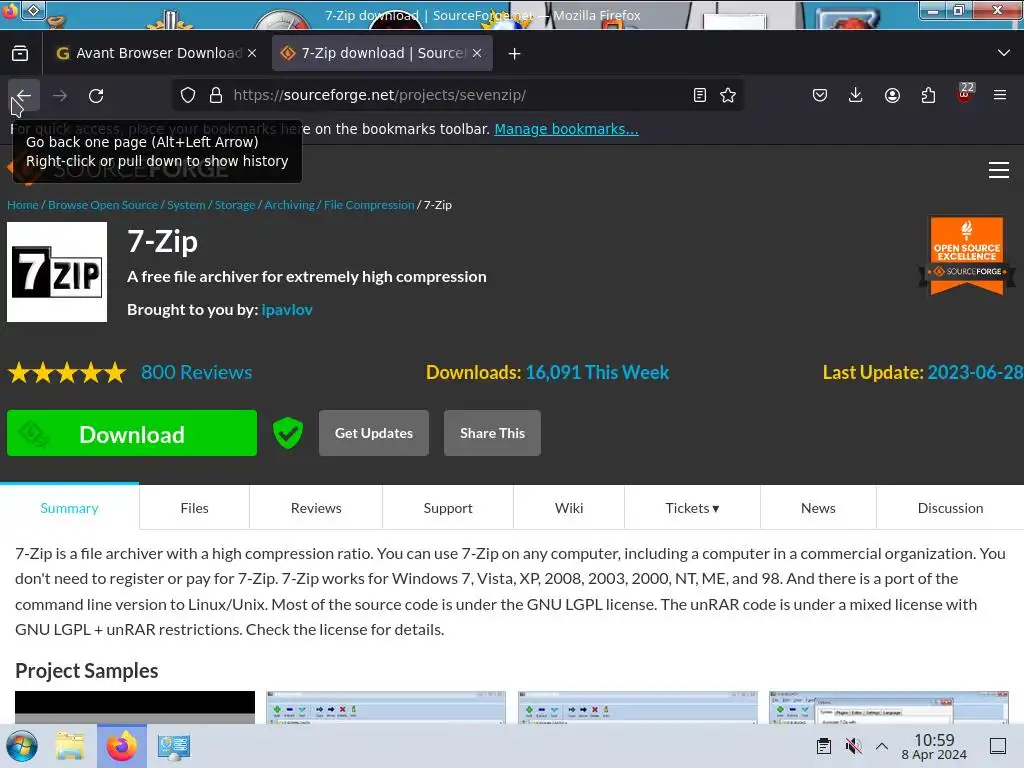Open the extensions puzzle icon
The width and height of the screenshot is (1024, 768).
point(928,95)
